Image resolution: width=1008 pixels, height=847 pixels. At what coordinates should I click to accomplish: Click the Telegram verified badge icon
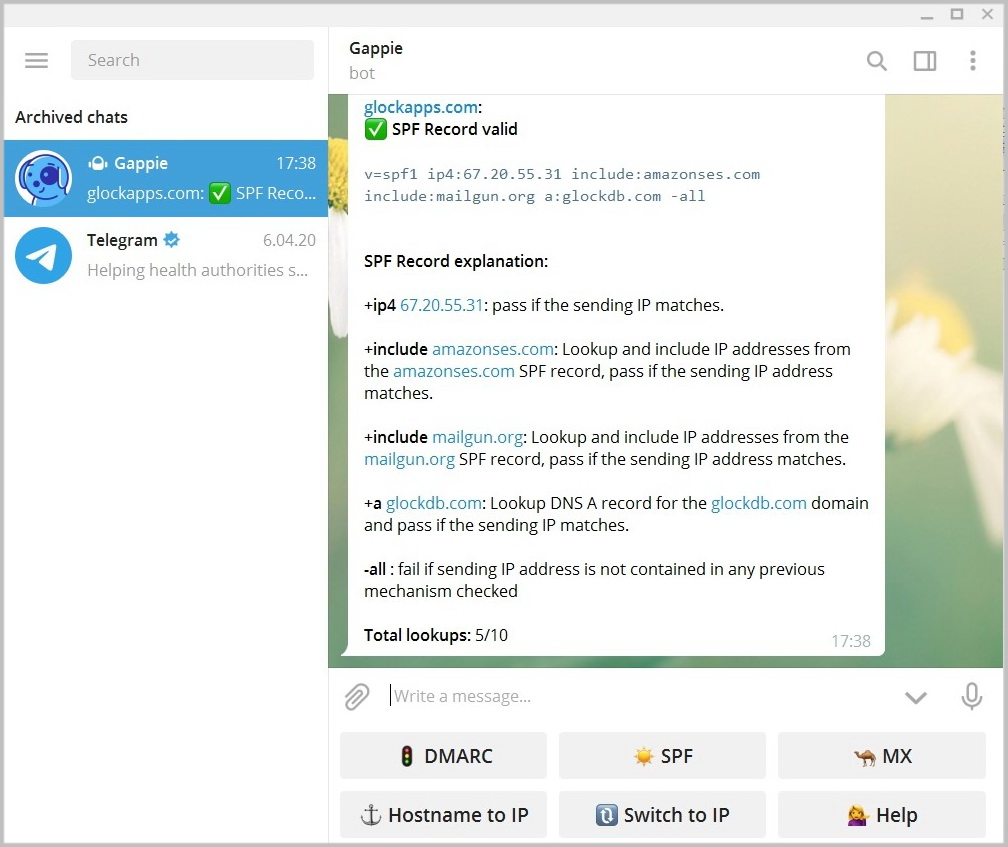coord(171,239)
